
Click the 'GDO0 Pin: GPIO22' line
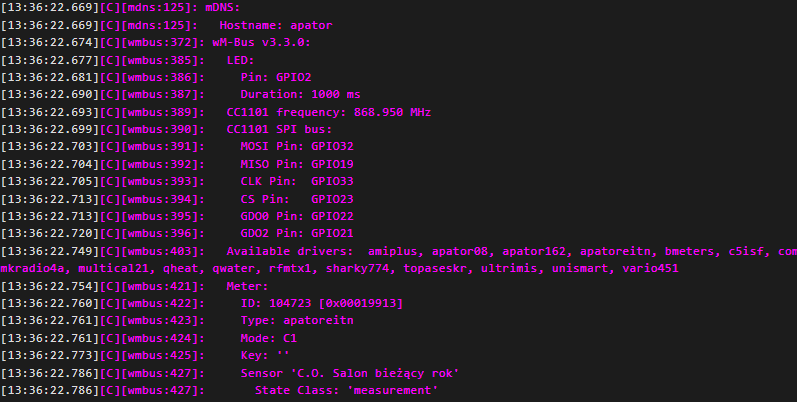coord(297,217)
